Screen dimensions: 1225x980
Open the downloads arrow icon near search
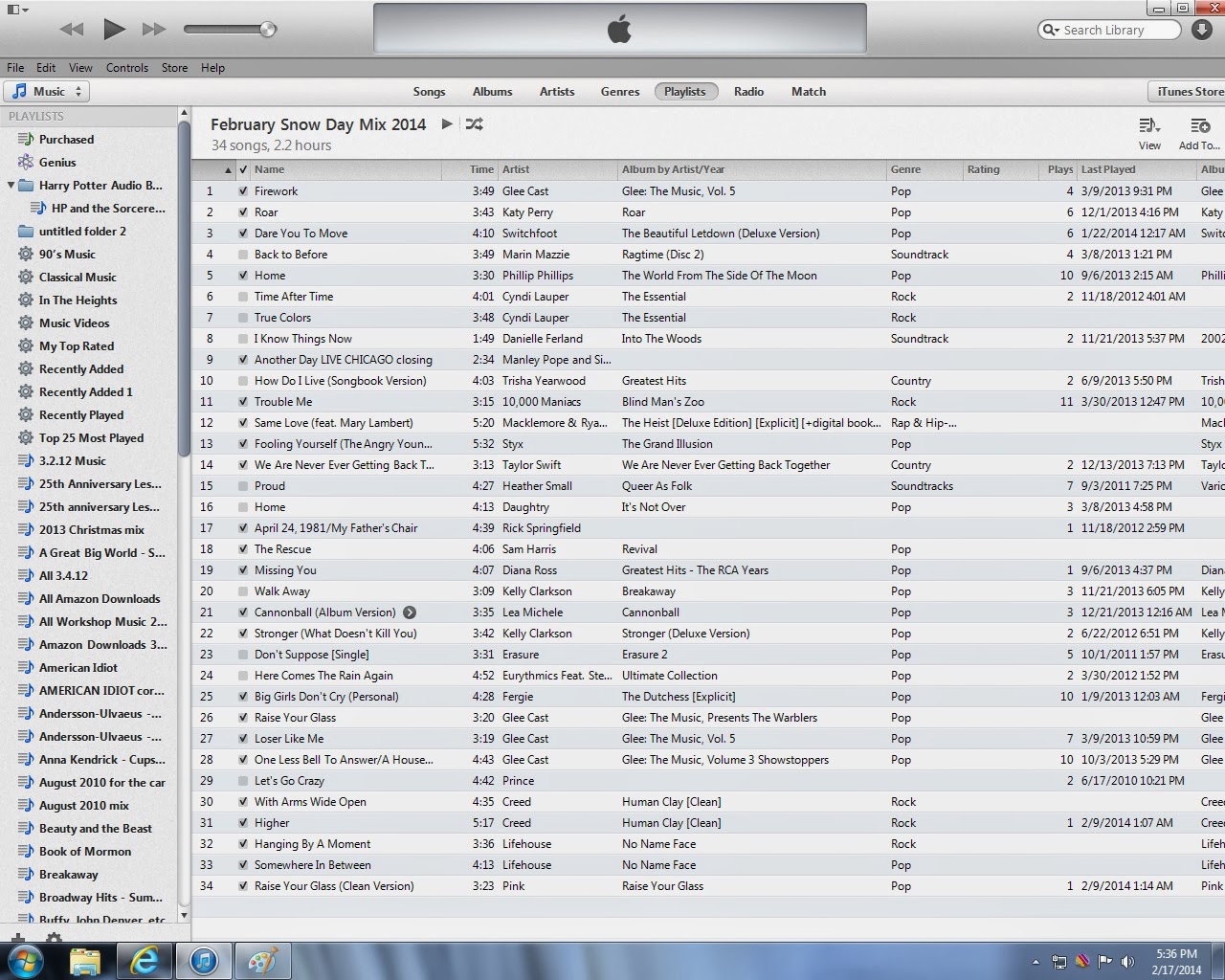pyautogui.click(x=1202, y=30)
